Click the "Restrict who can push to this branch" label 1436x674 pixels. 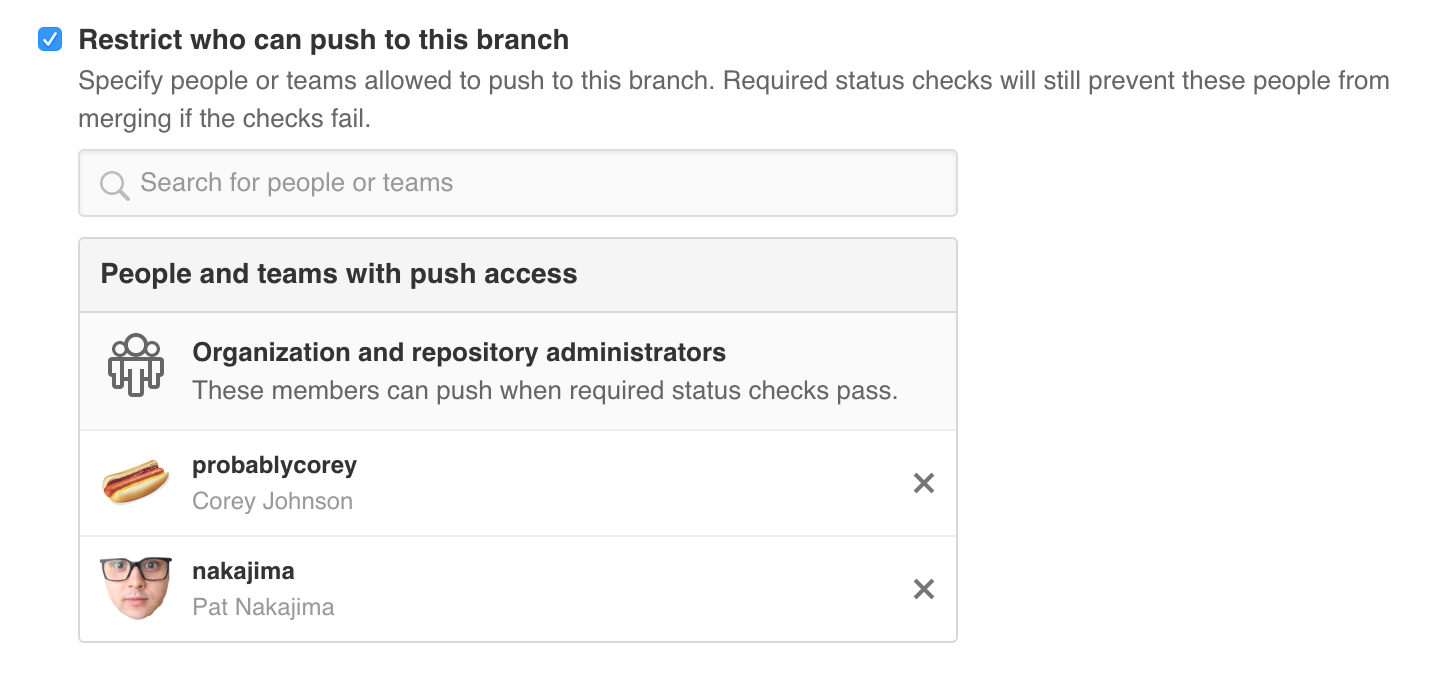[x=323, y=40]
